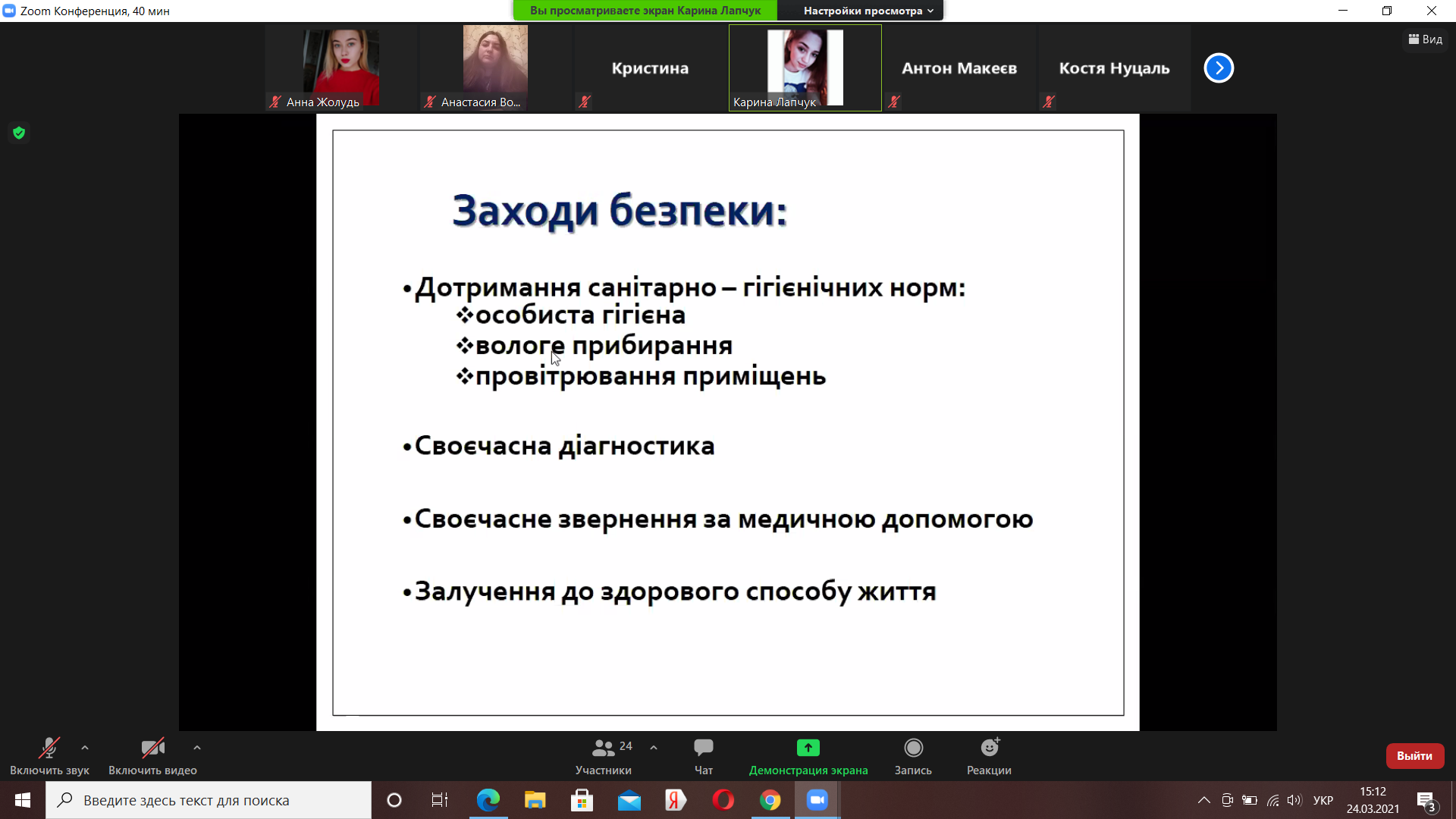Leave the meeting via Выйти button
The image size is (1456, 819).
pos(1414,756)
